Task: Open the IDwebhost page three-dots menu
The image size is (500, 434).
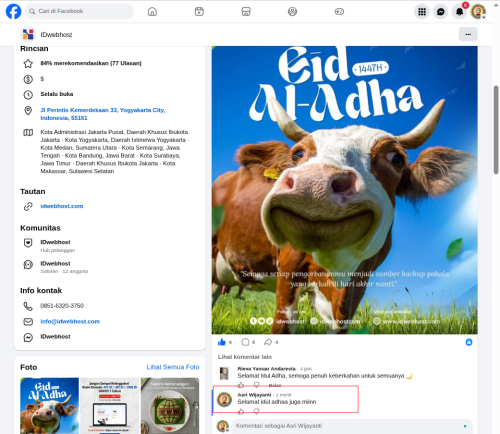Action: [x=468, y=34]
